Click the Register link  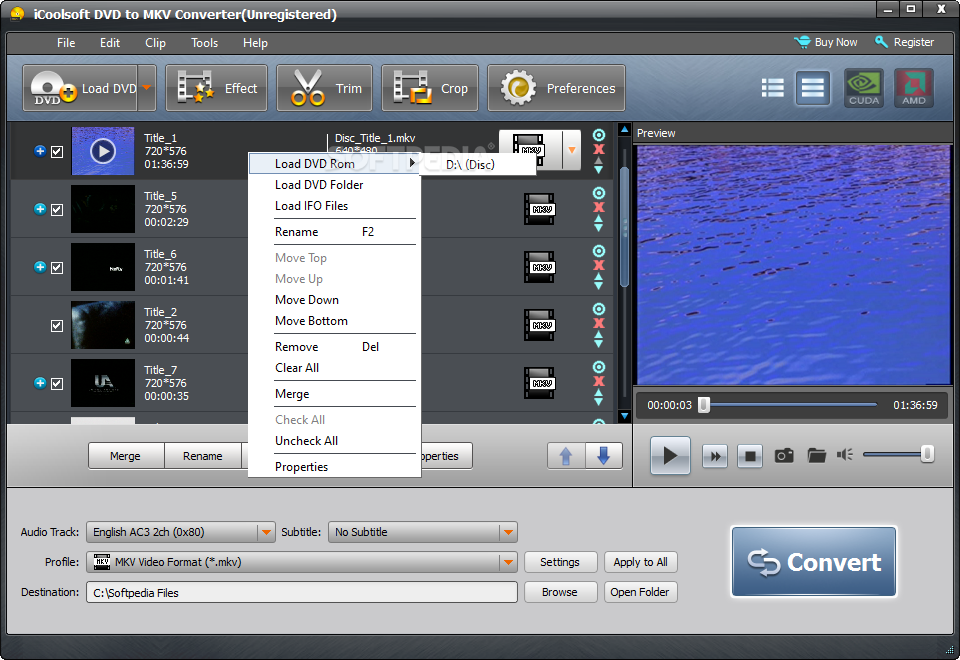pos(904,42)
